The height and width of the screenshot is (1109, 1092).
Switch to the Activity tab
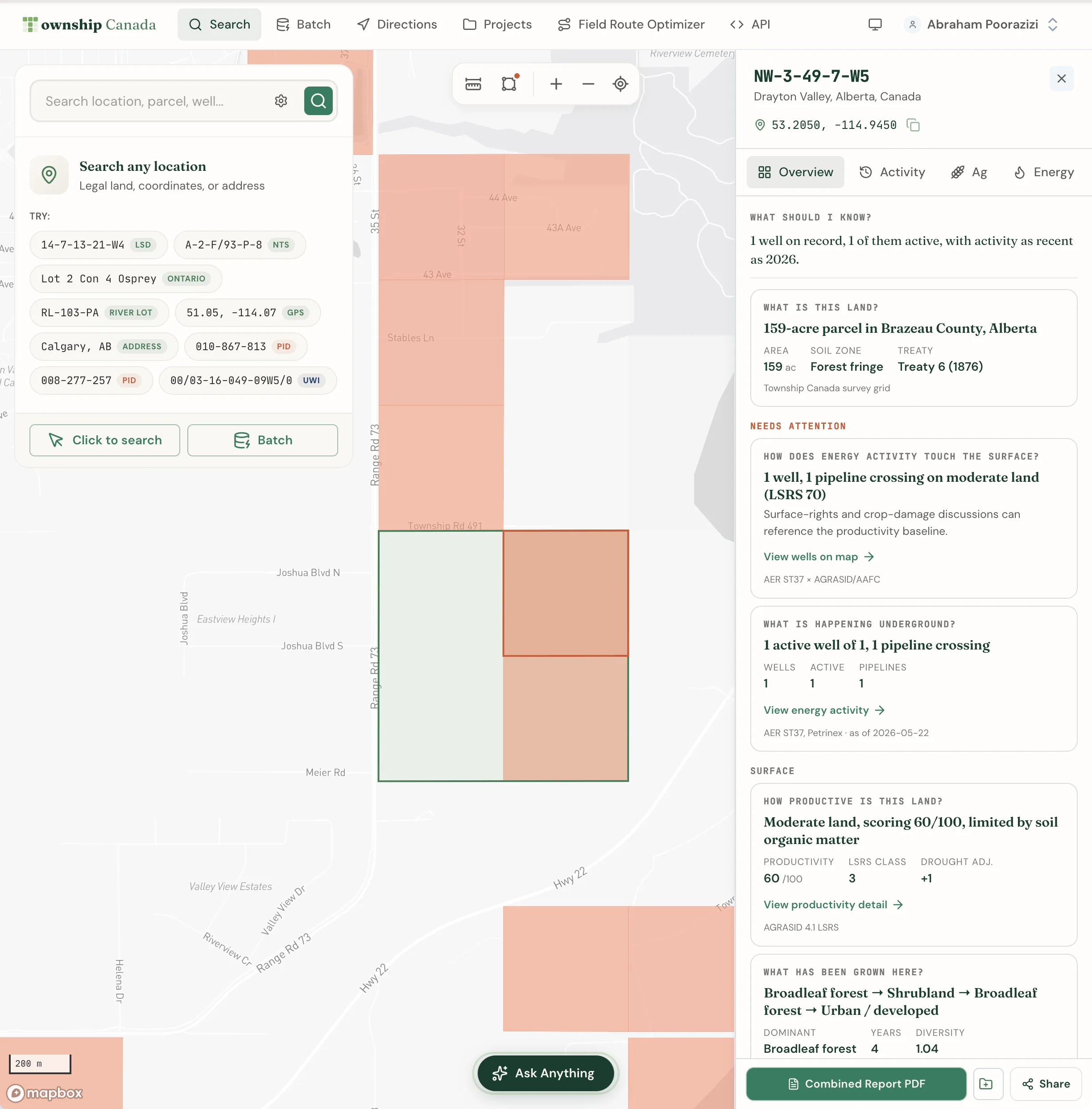892,172
